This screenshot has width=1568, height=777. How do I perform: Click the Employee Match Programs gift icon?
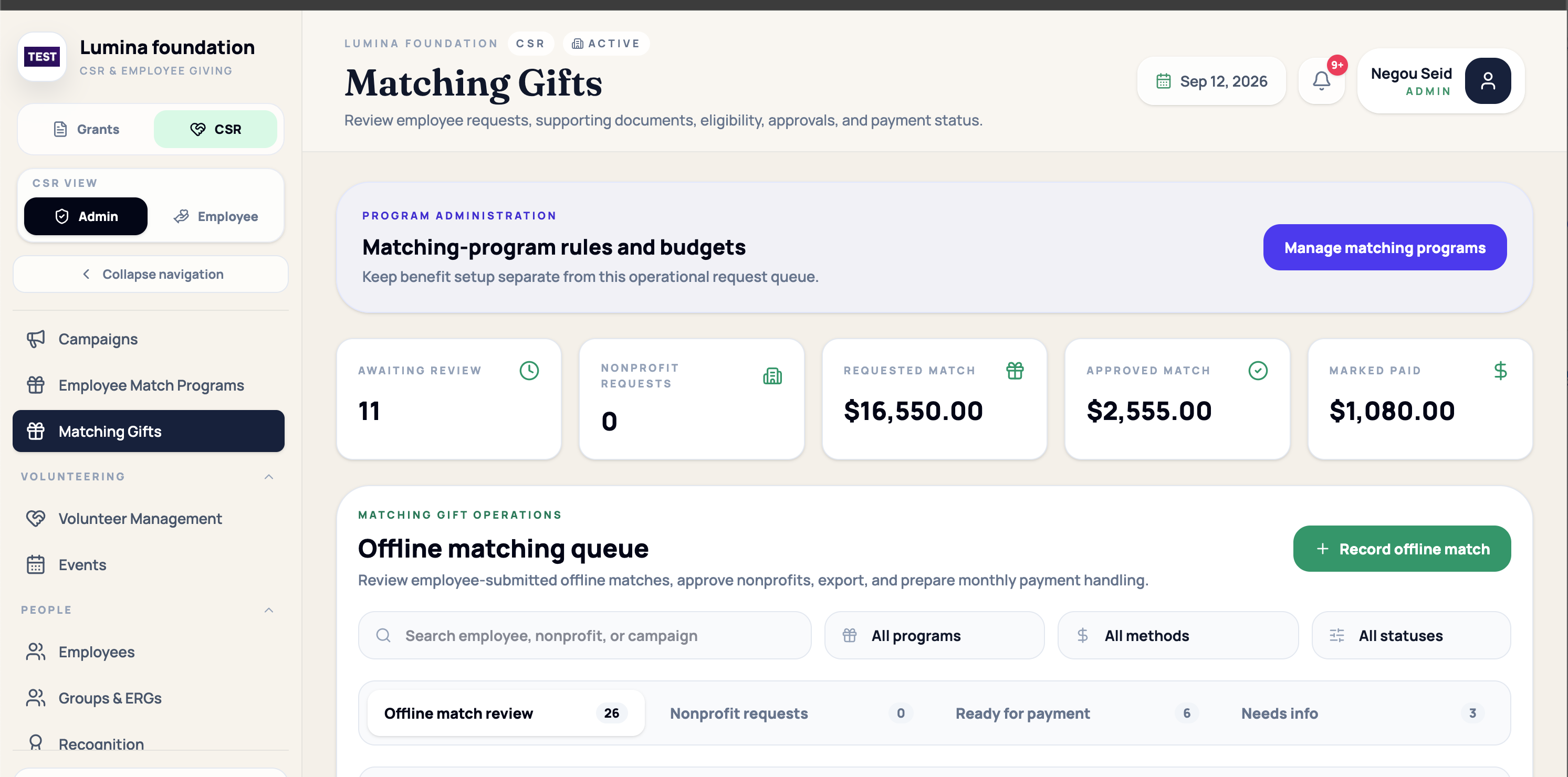coord(36,385)
